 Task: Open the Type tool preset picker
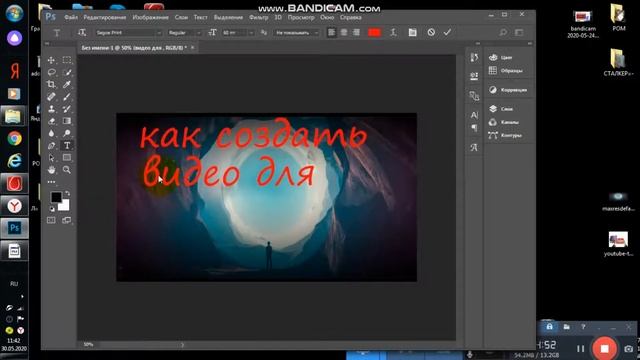pos(57,33)
